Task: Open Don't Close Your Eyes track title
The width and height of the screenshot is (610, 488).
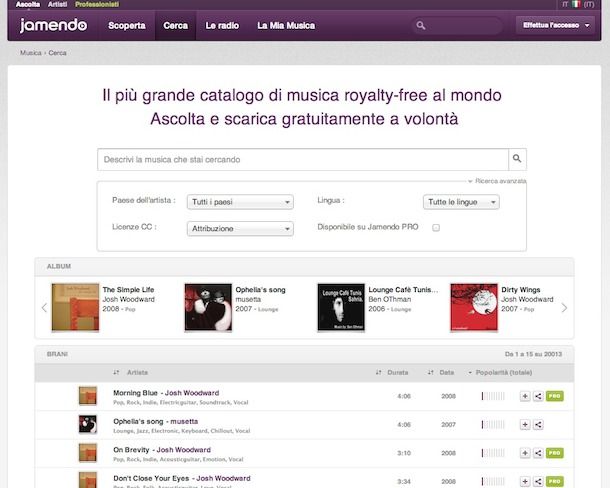Action: [x=151, y=478]
